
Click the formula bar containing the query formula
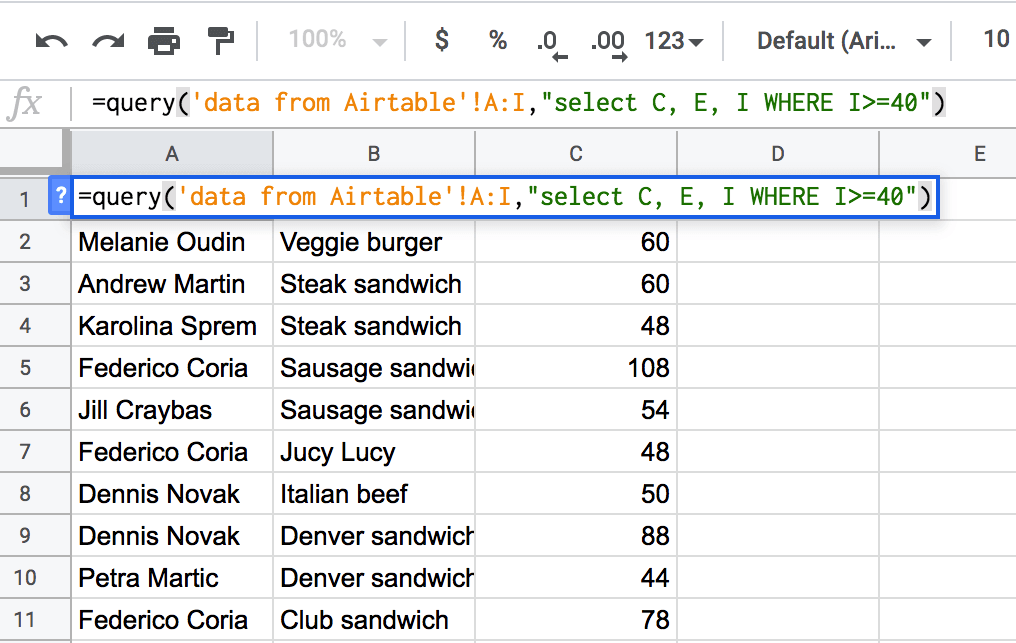[500, 102]
